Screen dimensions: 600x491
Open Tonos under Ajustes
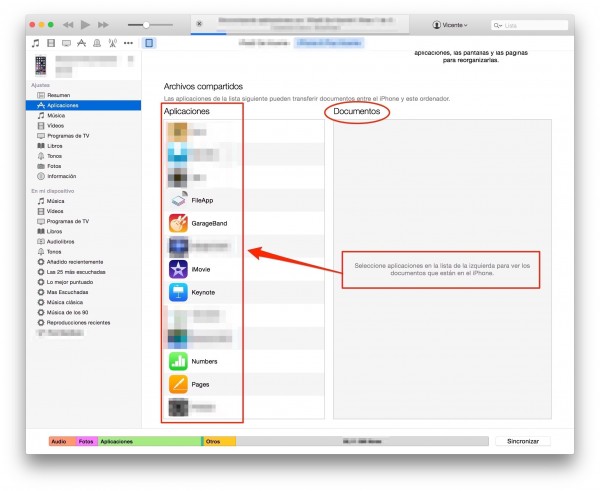(x=83, y=156)
